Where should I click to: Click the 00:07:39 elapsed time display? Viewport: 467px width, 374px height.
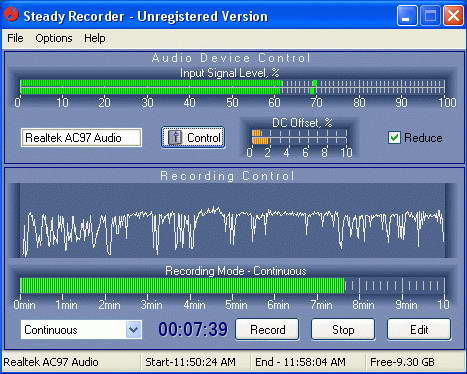click(193, 329)
